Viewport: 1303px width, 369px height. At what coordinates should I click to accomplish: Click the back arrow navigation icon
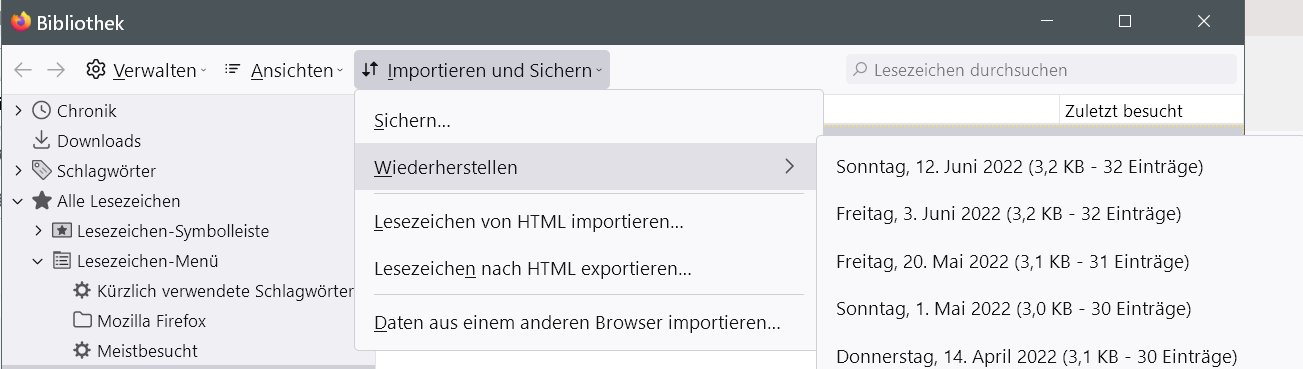[22, 70]
